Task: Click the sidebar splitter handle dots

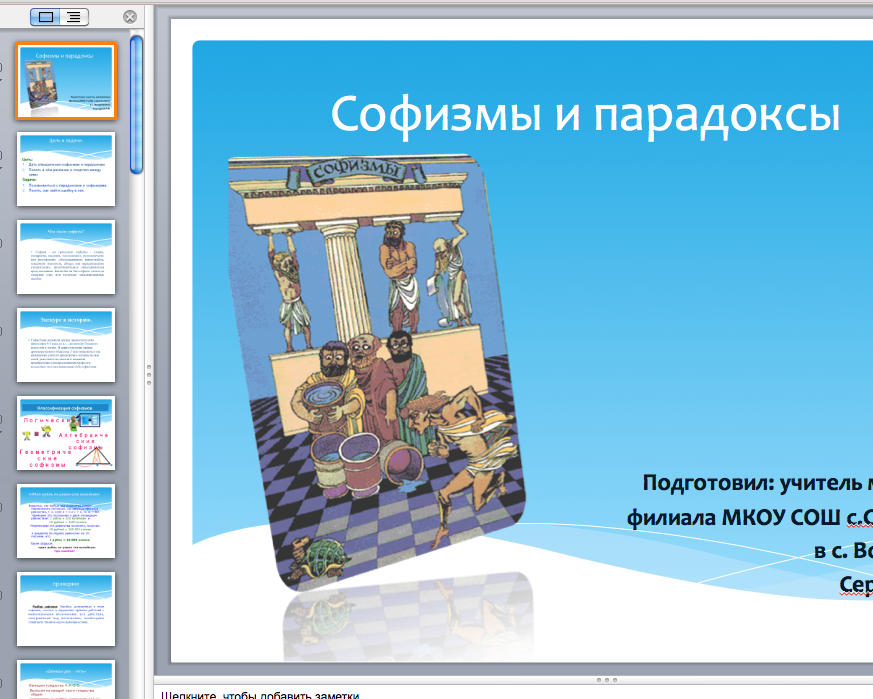Action: 149,375
